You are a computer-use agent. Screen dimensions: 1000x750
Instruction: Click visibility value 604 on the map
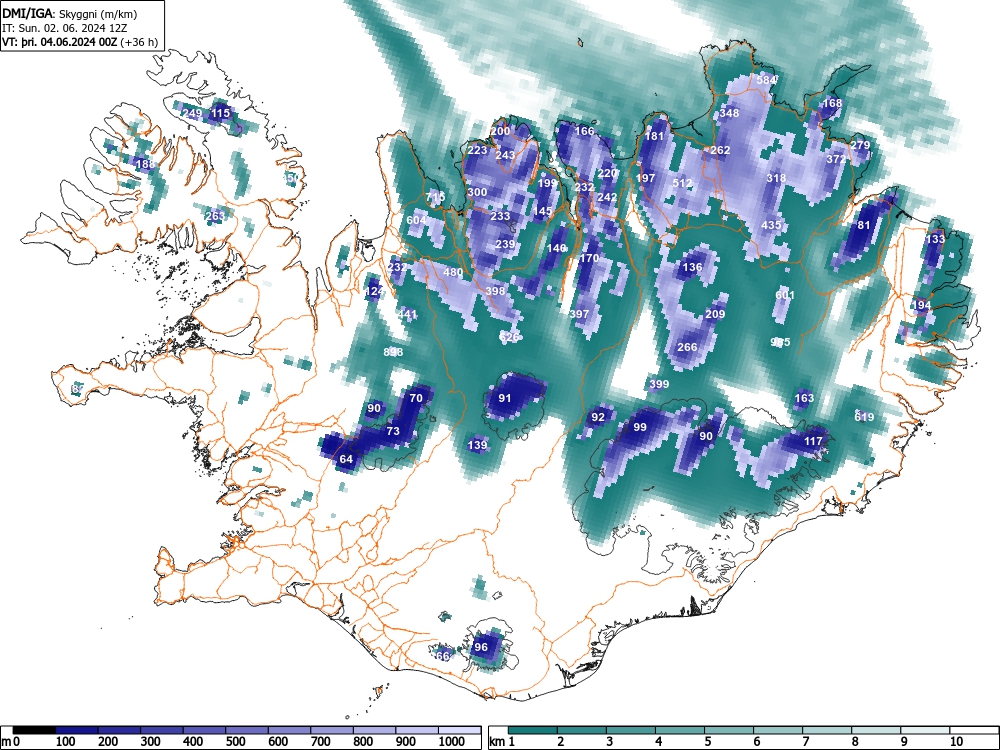(x=416, y=220)
